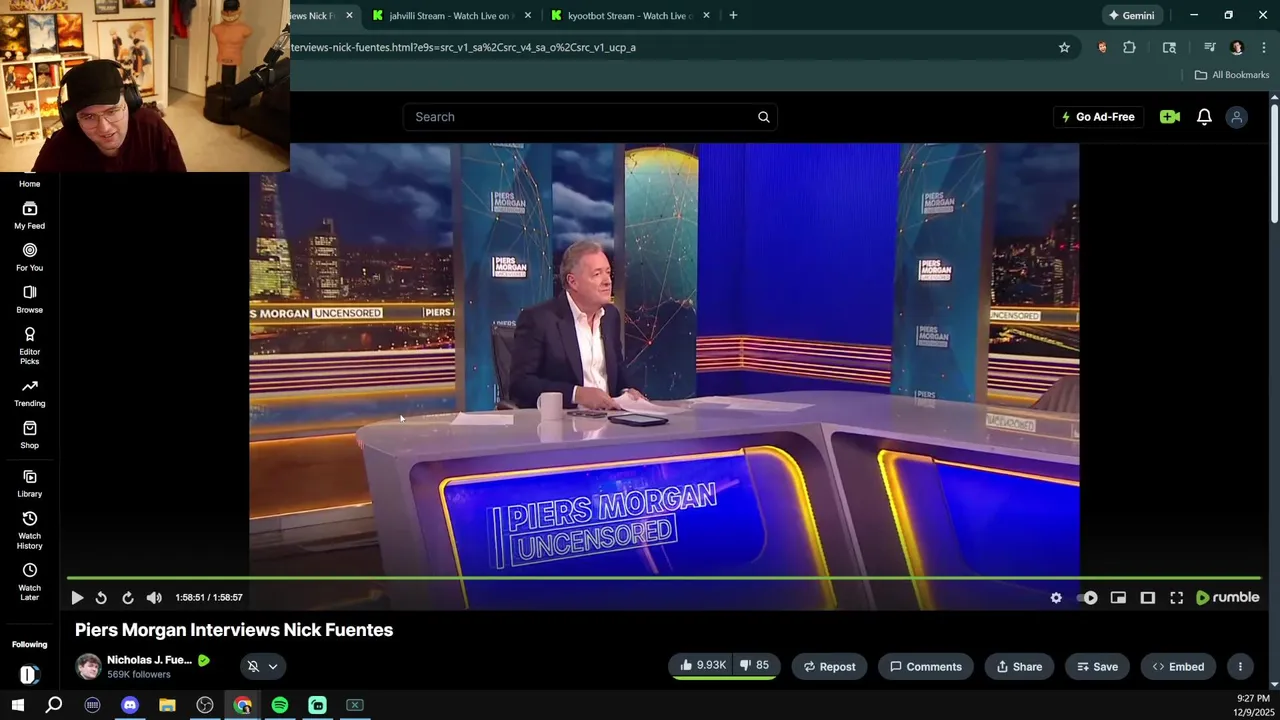The height and width of the screenshot is (720, 1280).
Task: Close the kyootbot Stream tab
Action: click(706, 15)
